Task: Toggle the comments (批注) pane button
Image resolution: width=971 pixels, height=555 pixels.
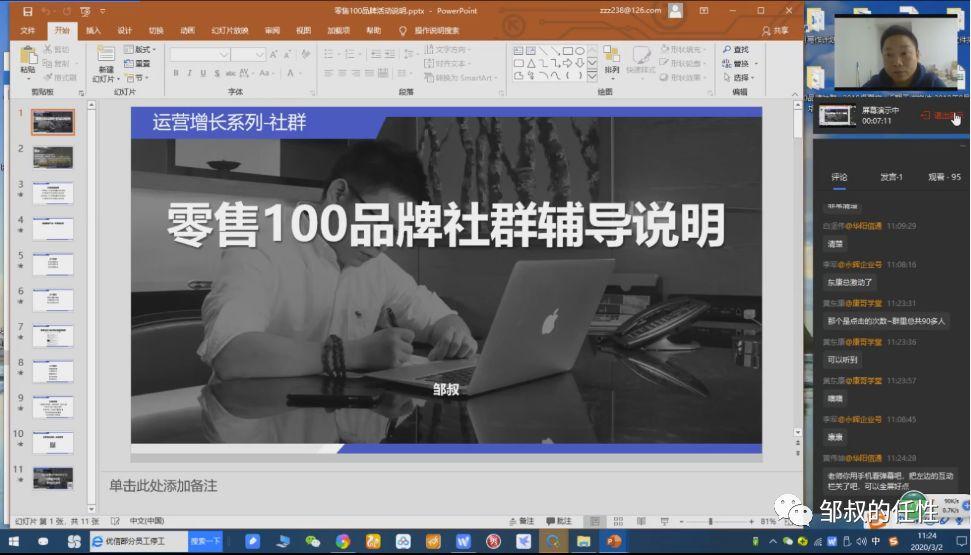Action: (559, 522)
